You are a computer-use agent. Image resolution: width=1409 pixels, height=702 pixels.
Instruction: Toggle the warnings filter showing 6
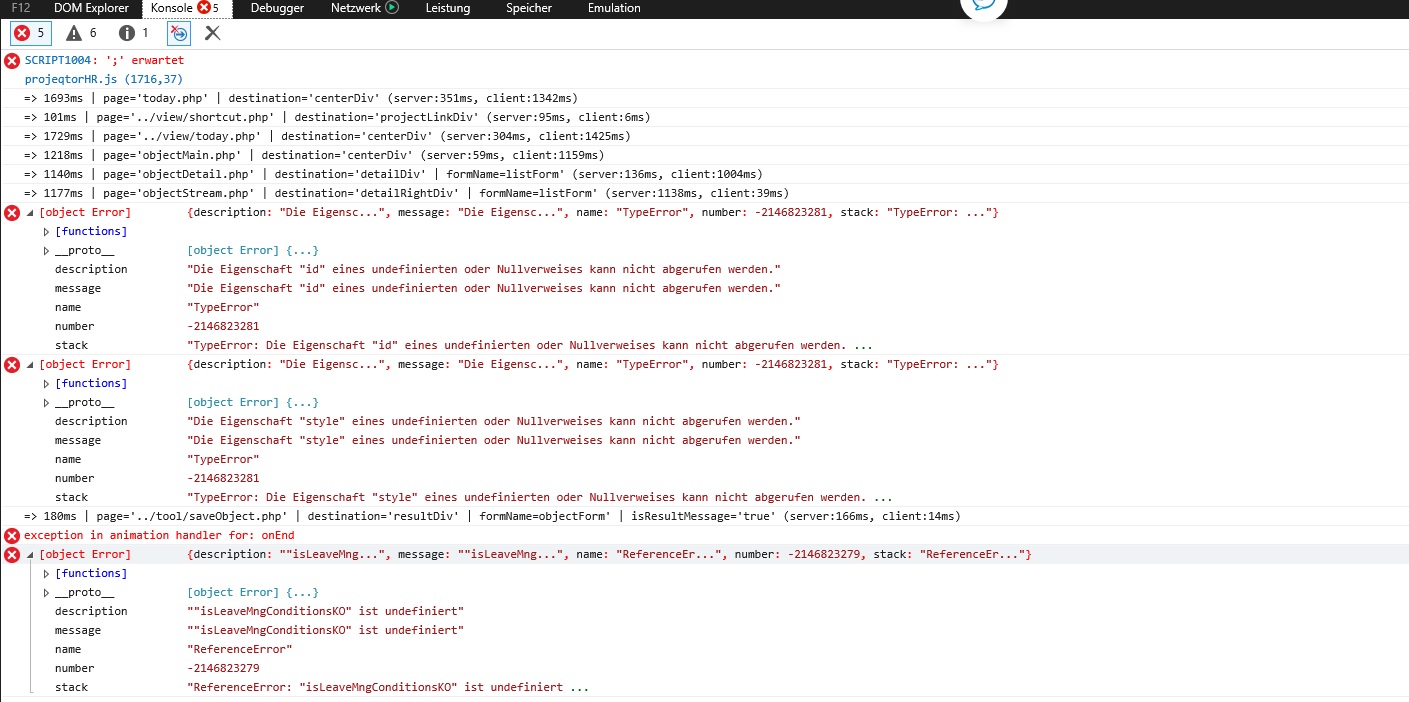click(x=82, y=33)
